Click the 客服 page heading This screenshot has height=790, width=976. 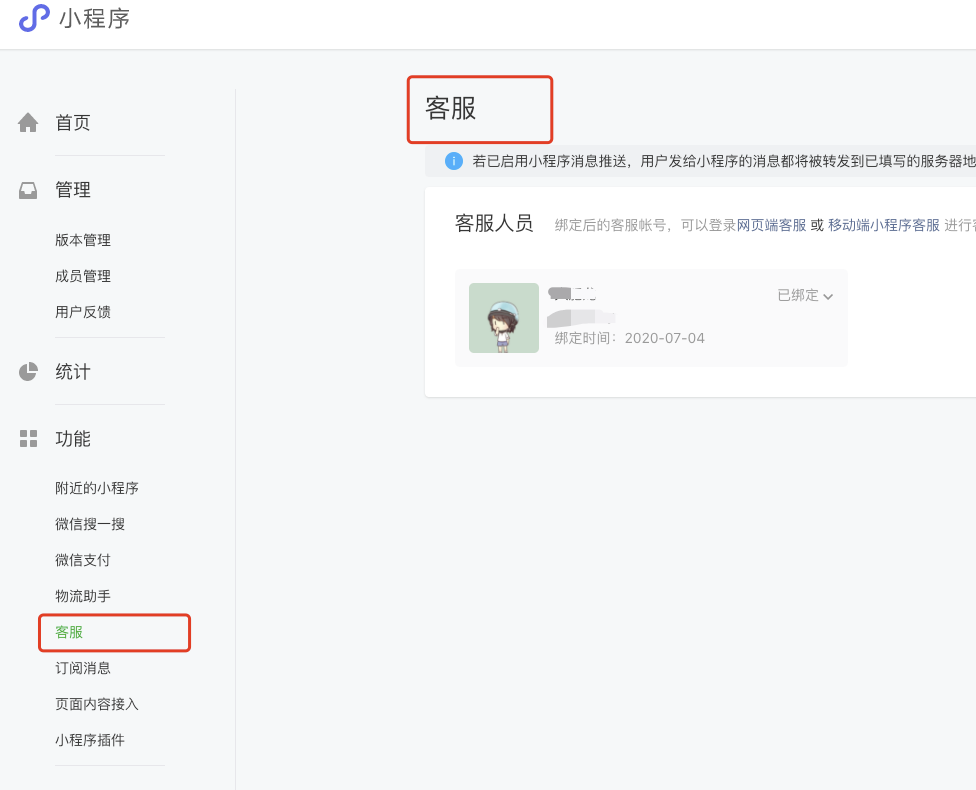(451, 108)
